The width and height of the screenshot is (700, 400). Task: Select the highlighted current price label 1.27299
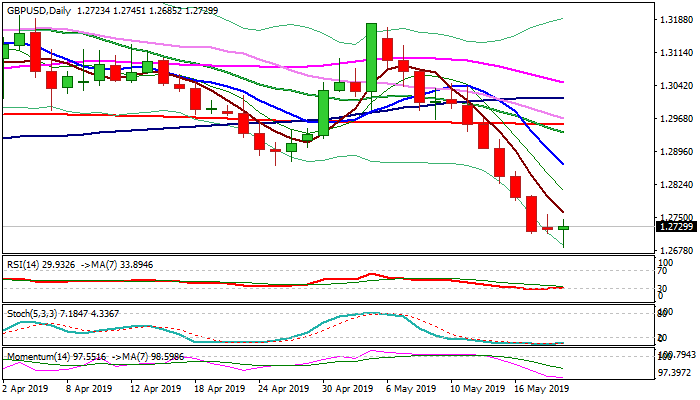[675, 227]
